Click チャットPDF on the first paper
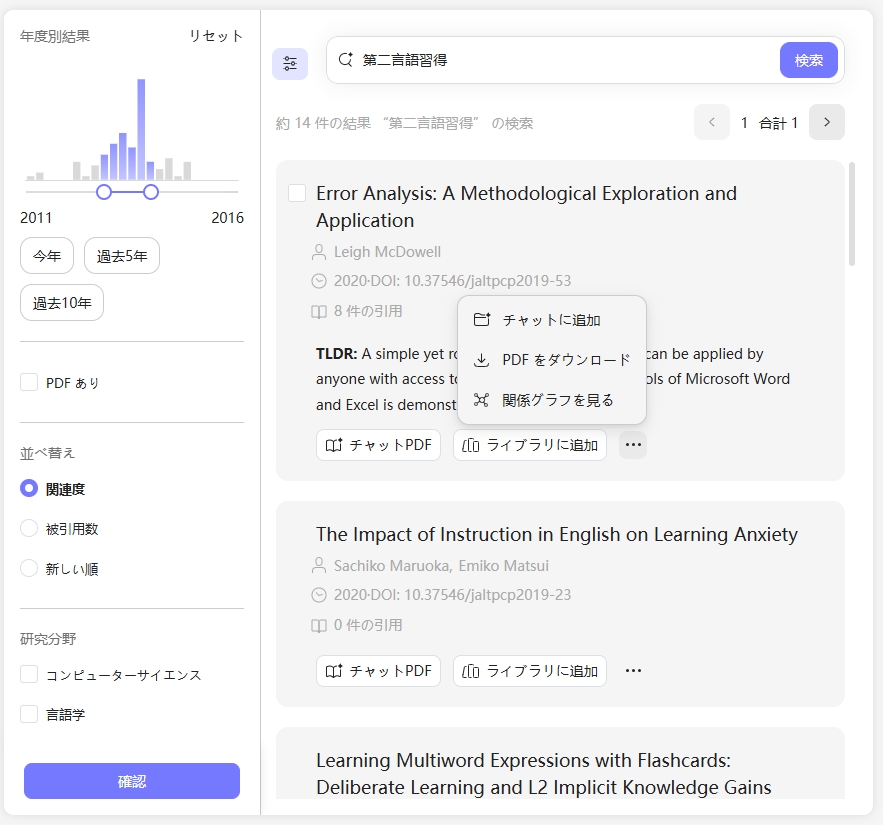 [378, 444]
